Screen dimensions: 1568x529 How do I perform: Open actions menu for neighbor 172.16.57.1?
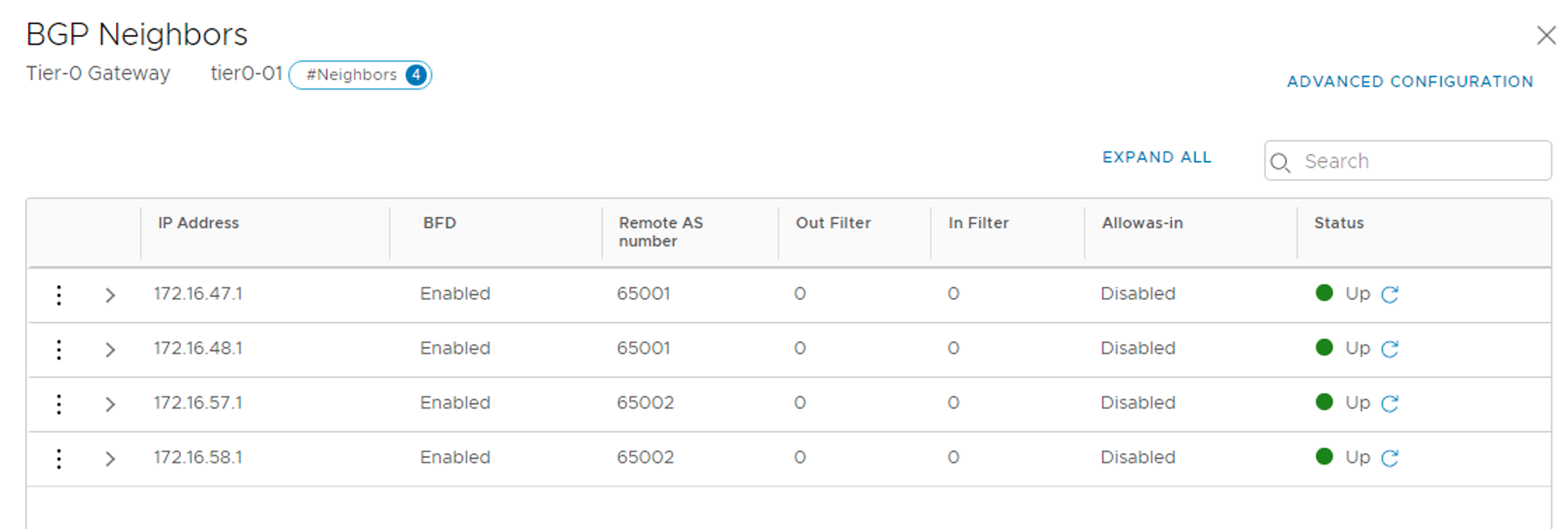[59, 404]
